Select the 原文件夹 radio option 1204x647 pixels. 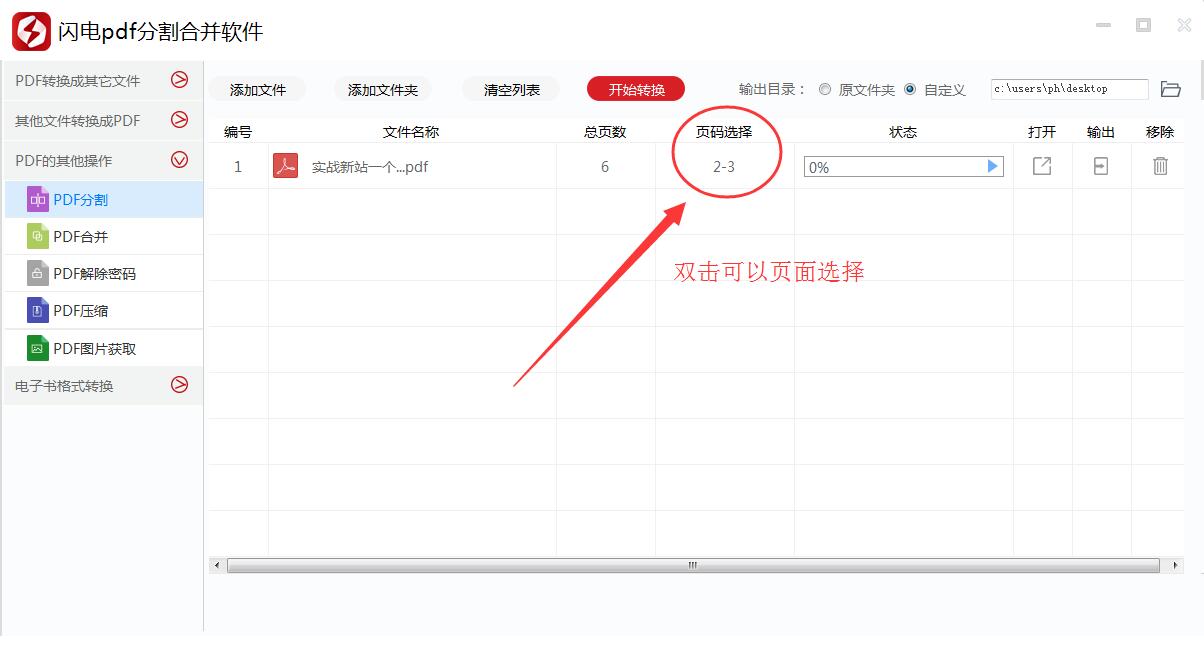point(825,89)
